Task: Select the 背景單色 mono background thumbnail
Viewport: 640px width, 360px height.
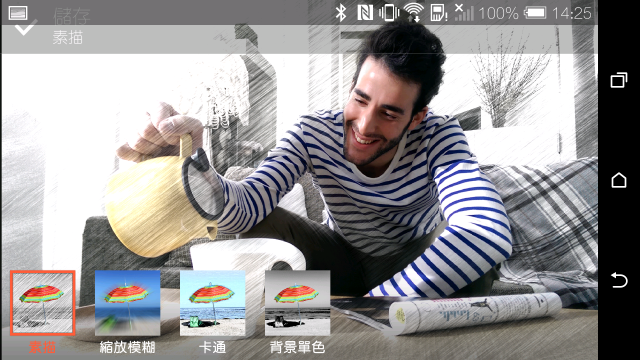Action: click(298, 303)
